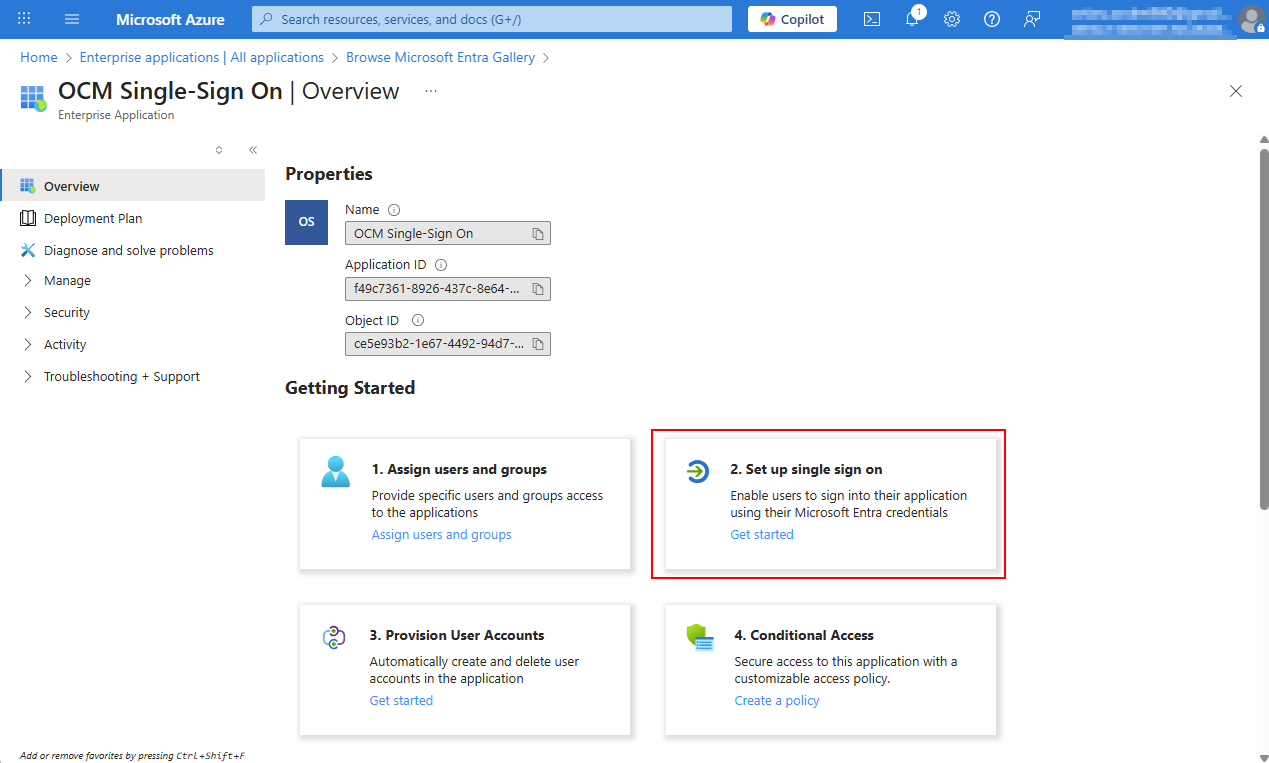1269x763 pixels.
Task: Open the Azure portal waffle menu
Action: (24, 19)
